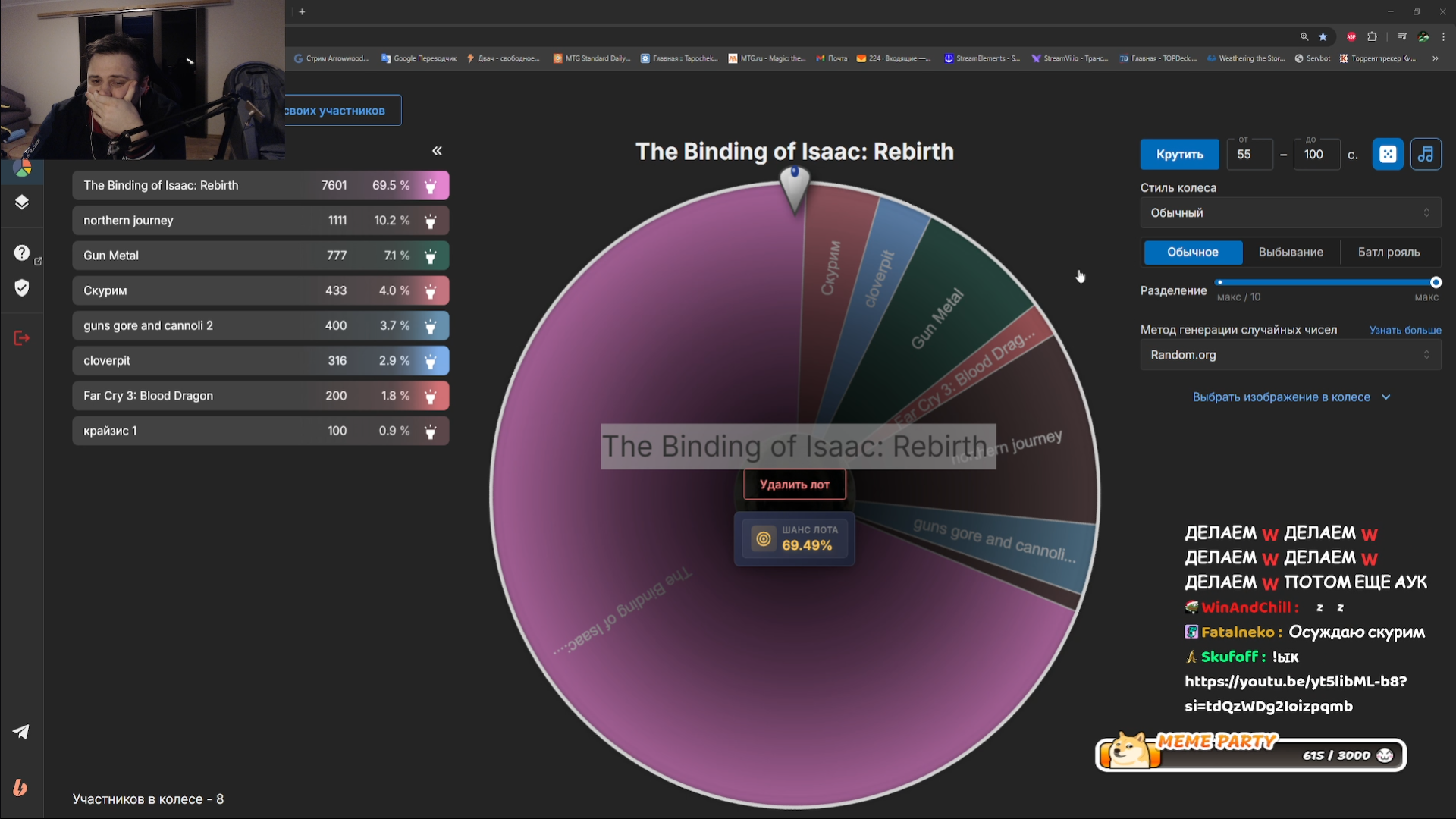Open the Стиль колеса dropdown
This screenshot has width=1456, height=819.
tap(1290, 213)
